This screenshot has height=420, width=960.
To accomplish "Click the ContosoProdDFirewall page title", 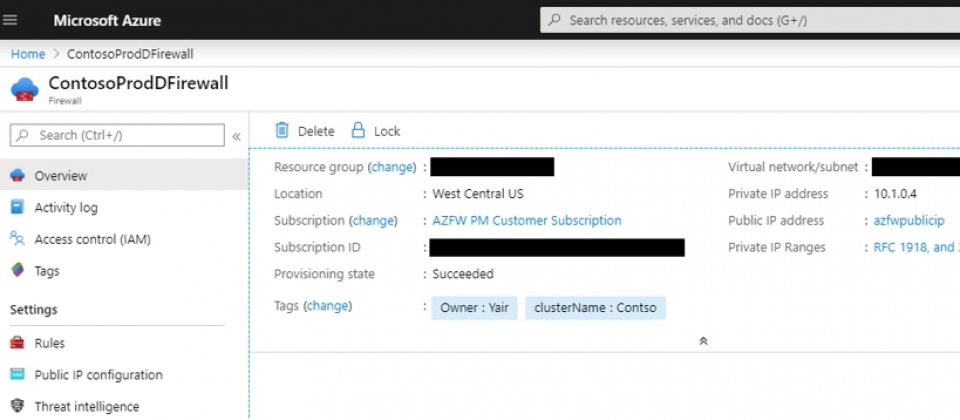I will pyautogui.click(x=138, y=83).
